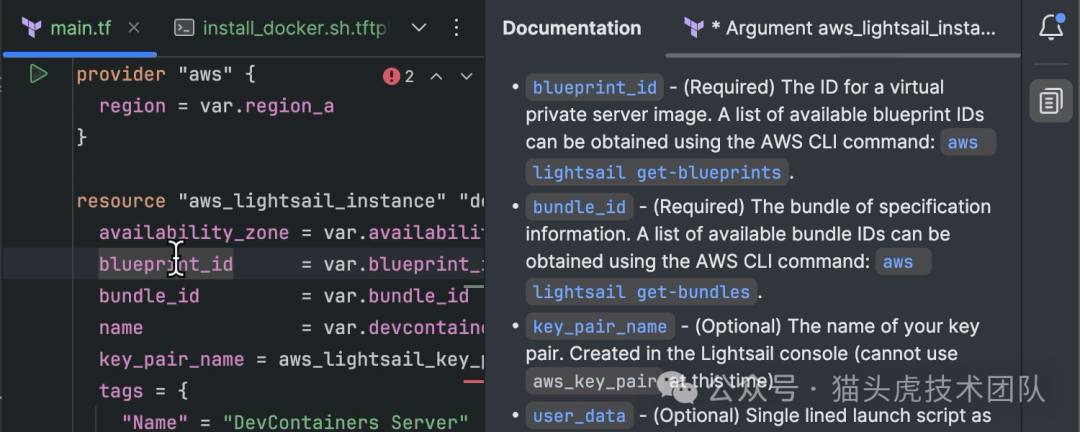
Task: Jump to next highlighted error arrow
Action: (466, 76)
